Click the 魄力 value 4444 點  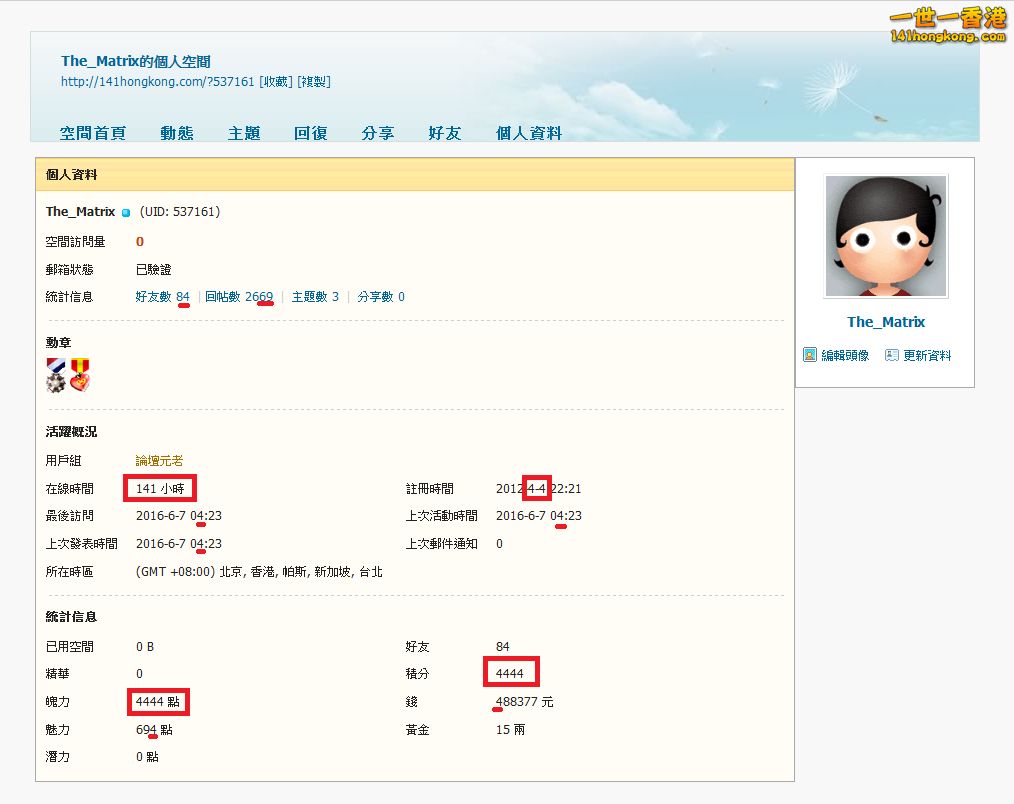158,702
